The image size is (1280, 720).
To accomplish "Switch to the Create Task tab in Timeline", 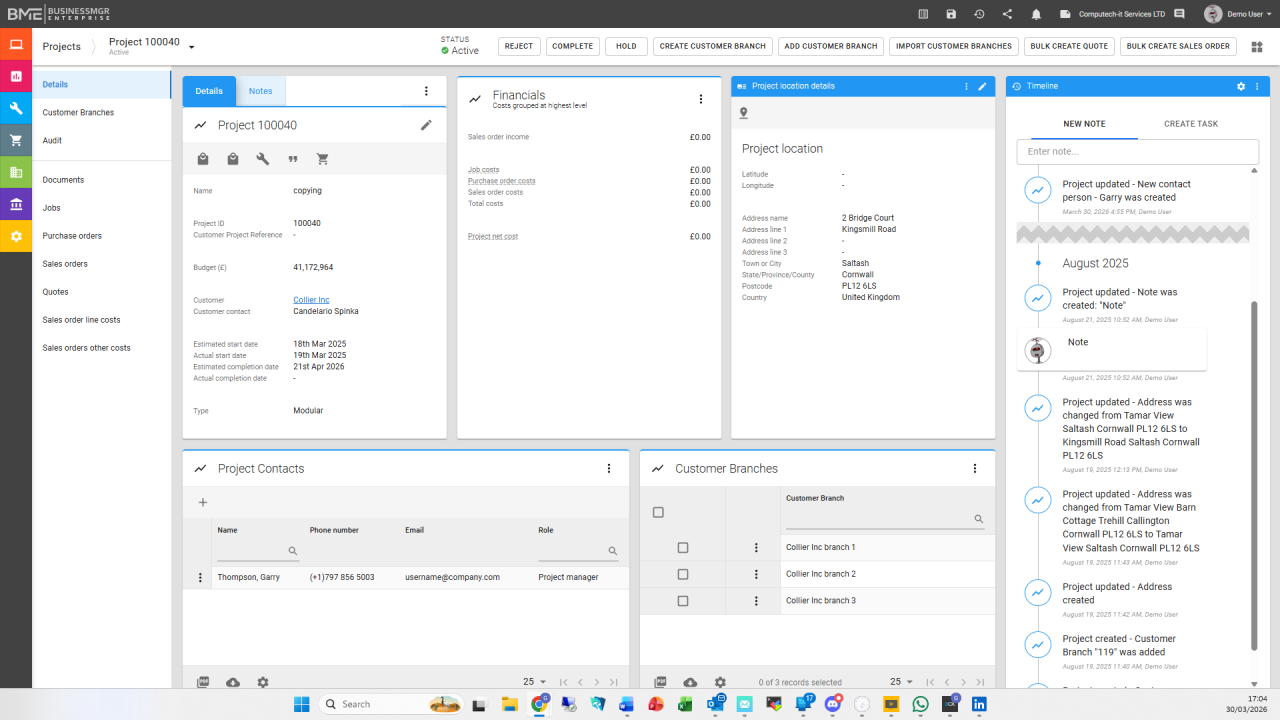I will 1190,124.
